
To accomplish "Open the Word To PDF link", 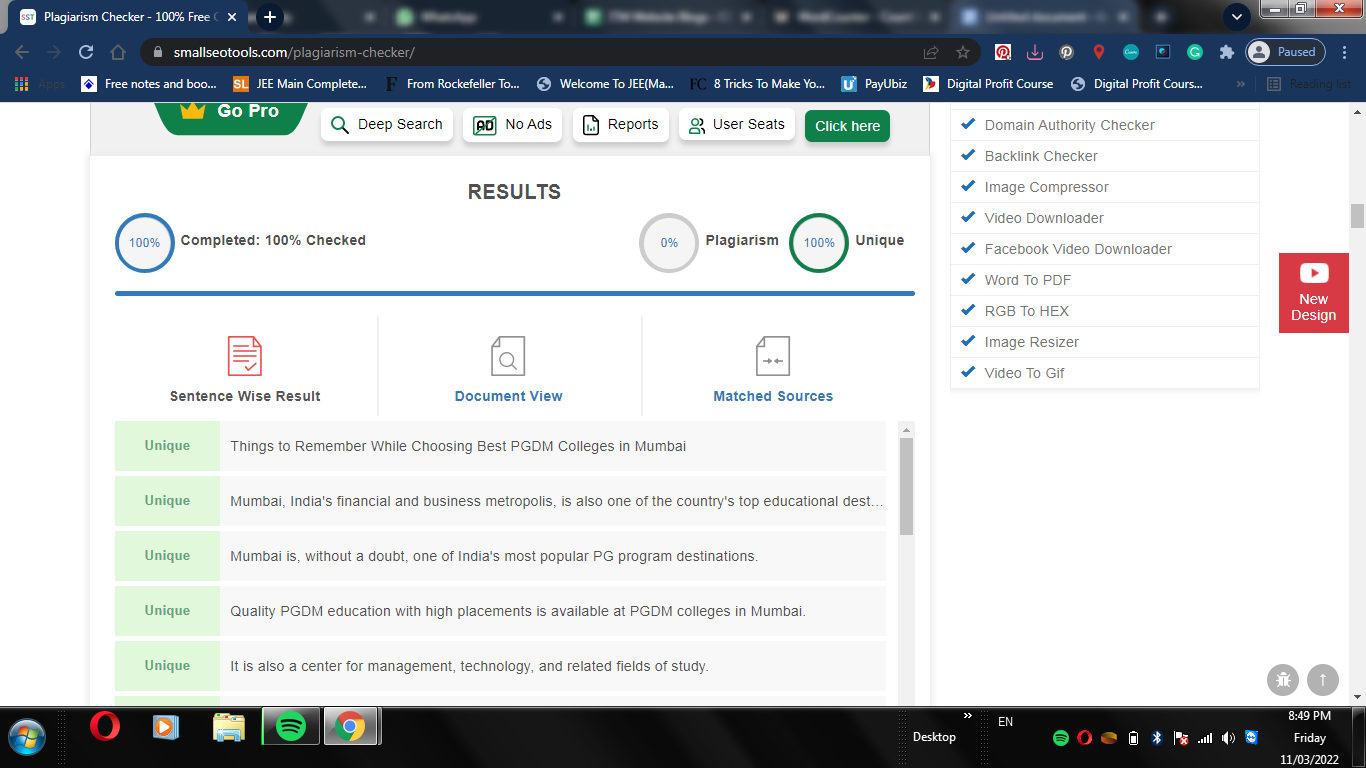I will (x=1027, y=280).
